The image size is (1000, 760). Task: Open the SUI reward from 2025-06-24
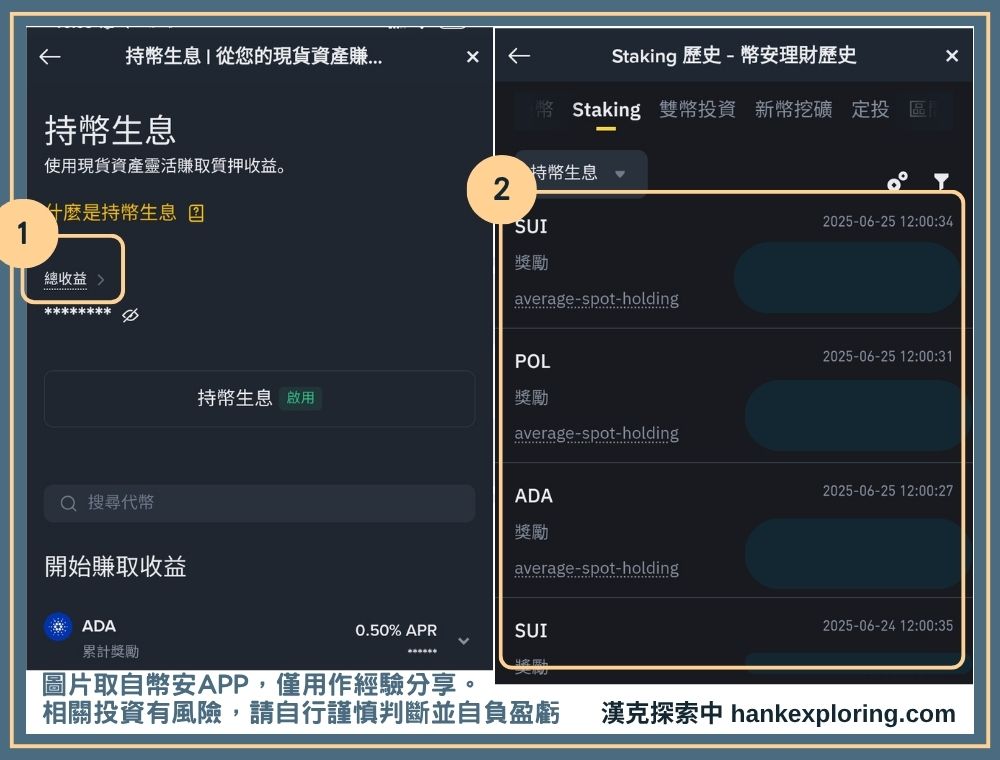pyautogui.click(x=733, y=641)
